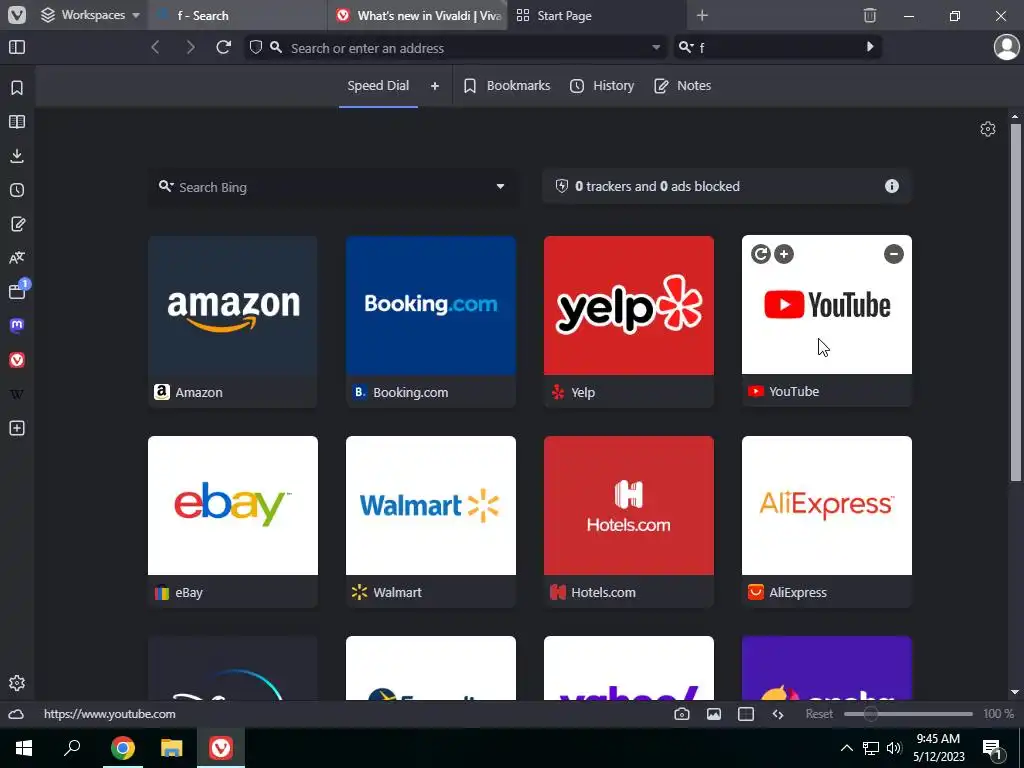Open Windows taskbar search

pos(72,748)
